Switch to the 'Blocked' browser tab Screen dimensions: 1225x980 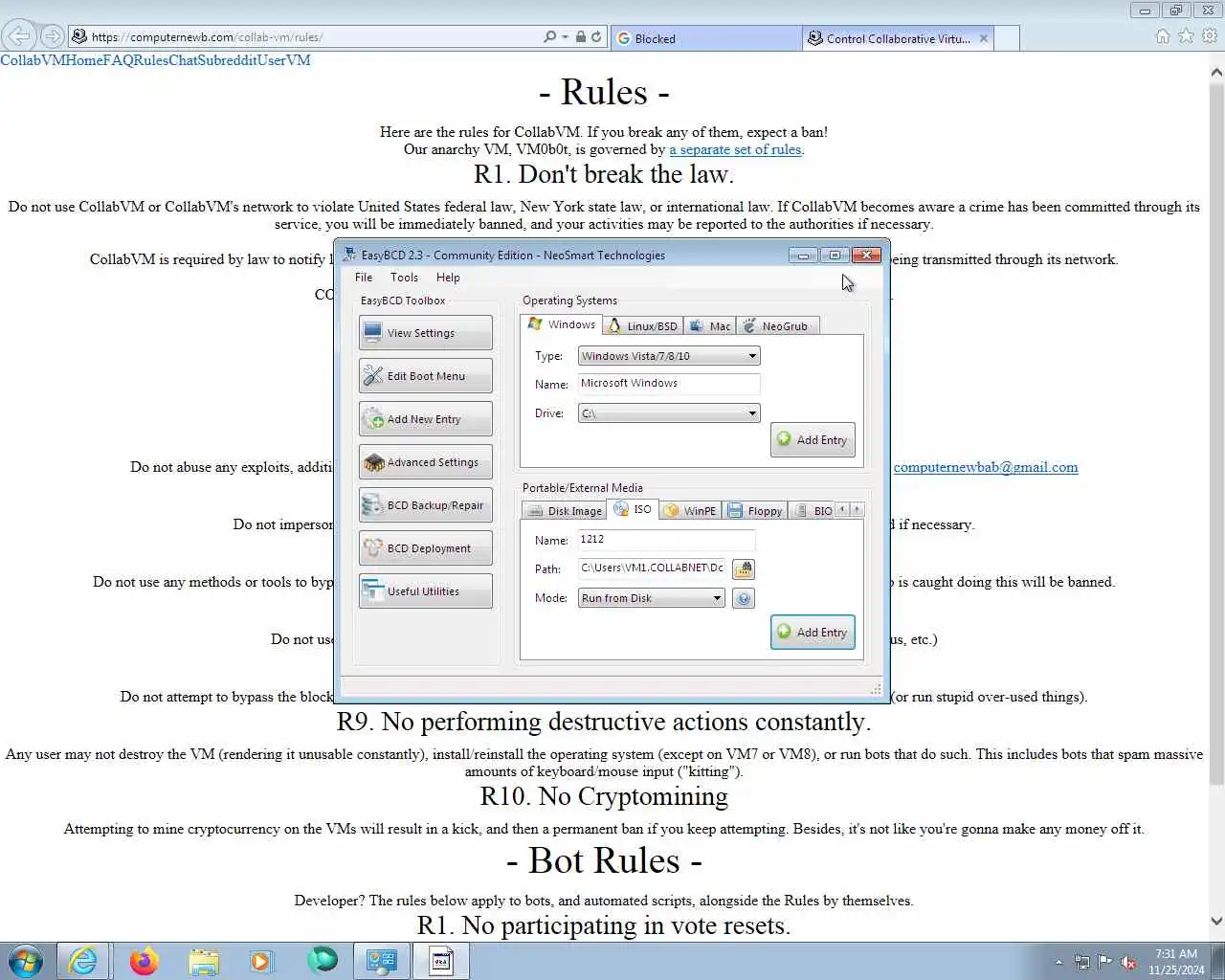pyautogui.click(x=706, y=38)
